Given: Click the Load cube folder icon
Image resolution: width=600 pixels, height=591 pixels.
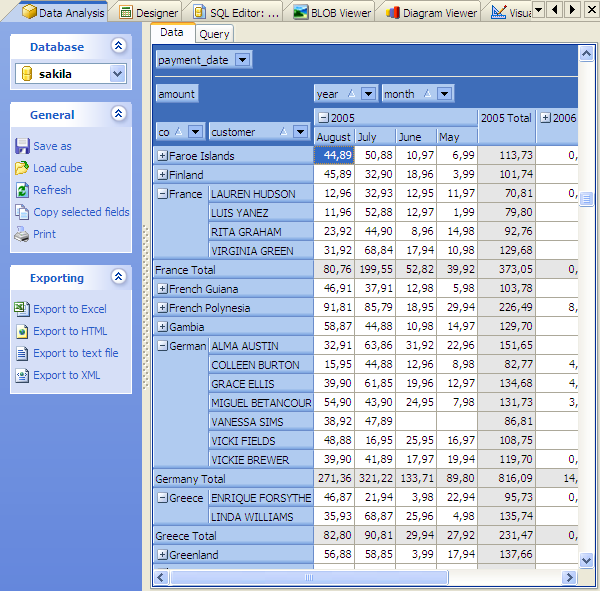Looking at the screenshot, I should (x=22, y=168).
